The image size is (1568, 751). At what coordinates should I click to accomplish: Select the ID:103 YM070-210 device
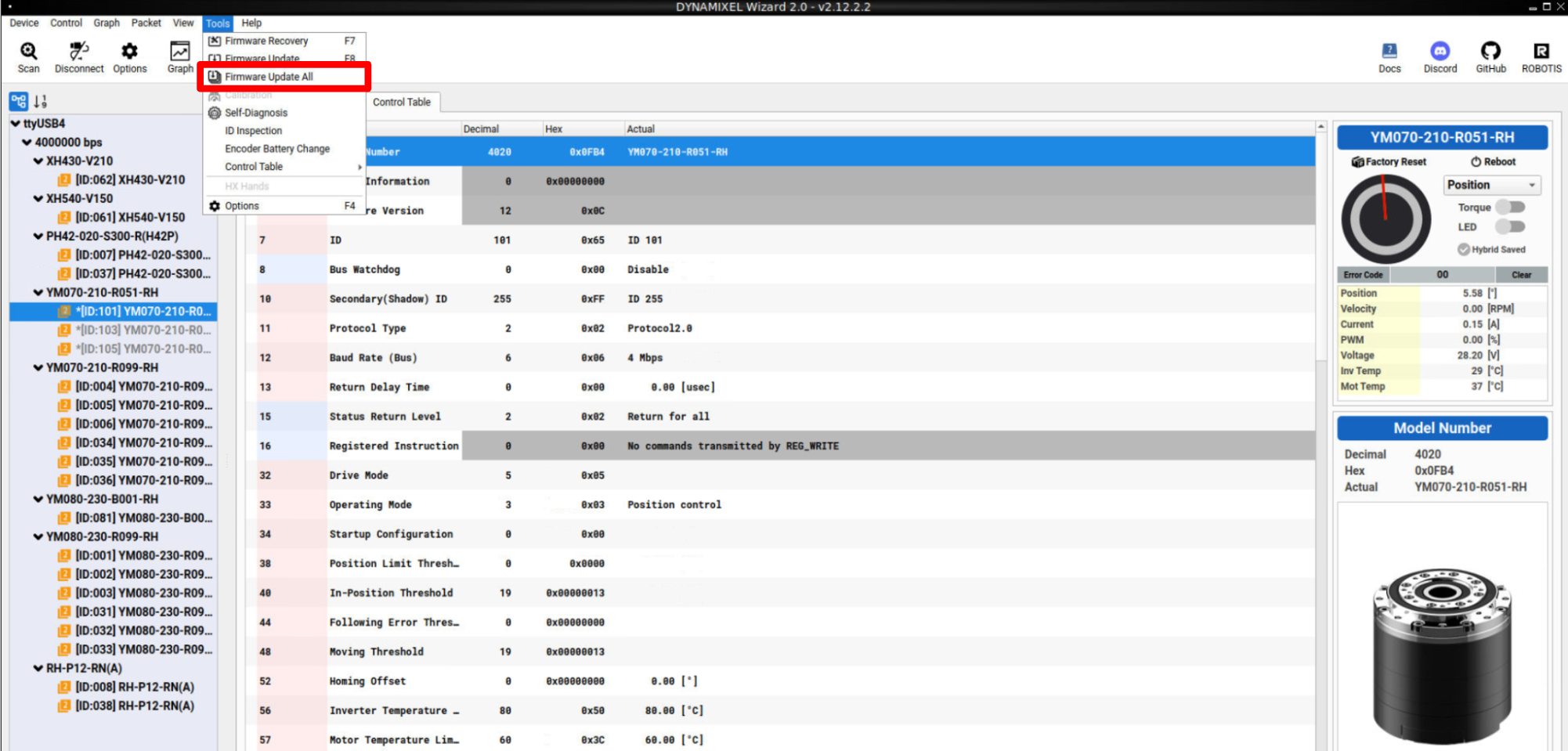pos(114,330)
